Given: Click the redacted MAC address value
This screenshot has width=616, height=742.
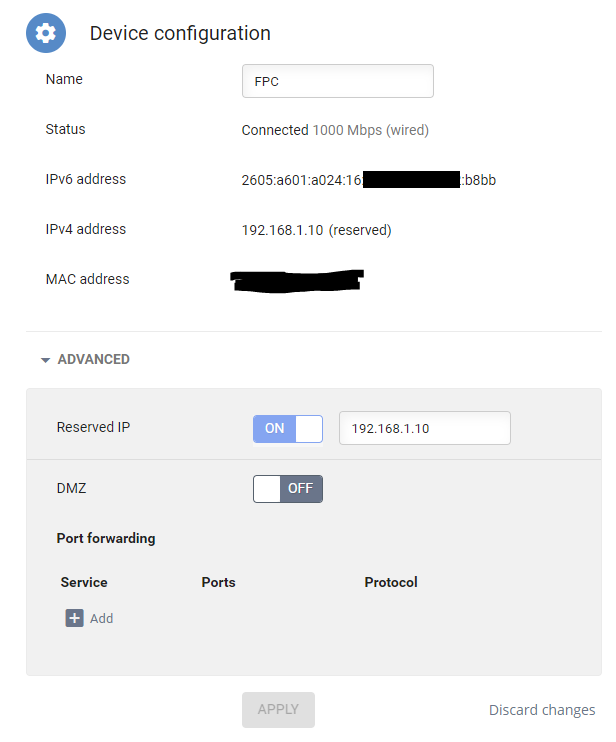Looking at the screenshot, I should coord(297,281).
